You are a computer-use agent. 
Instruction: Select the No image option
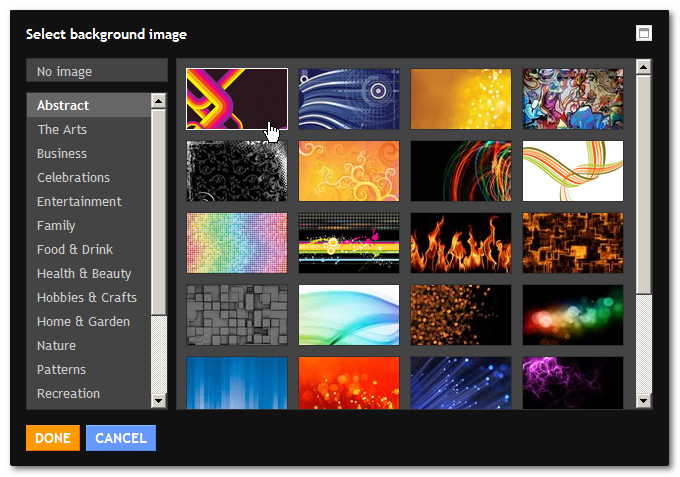coord(97,71)
